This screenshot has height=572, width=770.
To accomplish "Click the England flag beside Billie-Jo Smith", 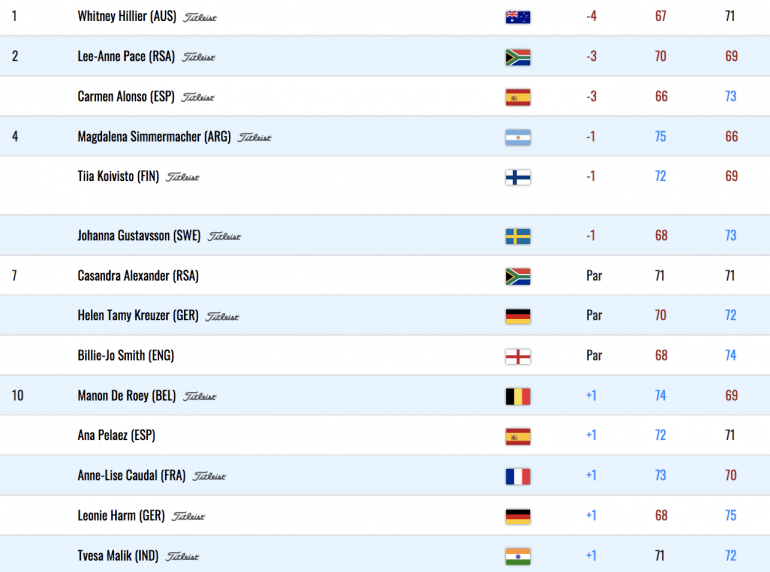I will tap(518, 356).
